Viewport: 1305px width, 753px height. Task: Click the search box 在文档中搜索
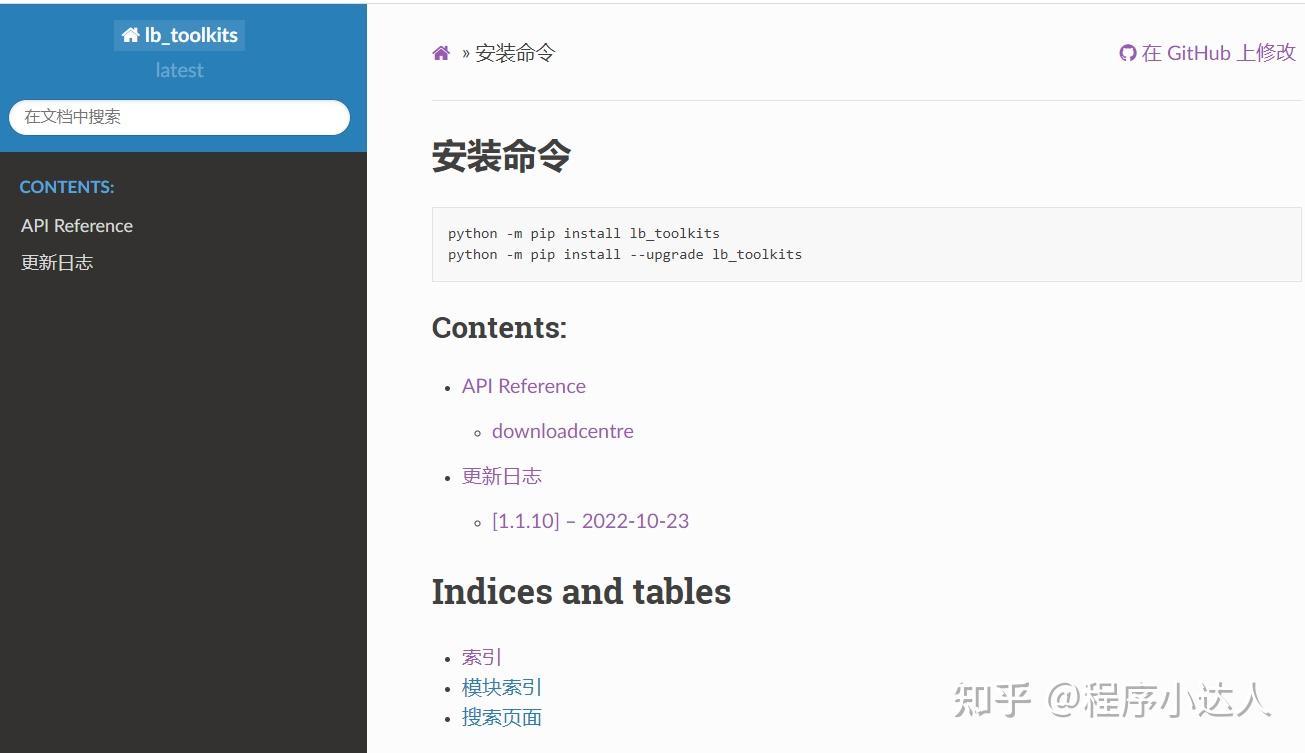coord(179,117)
